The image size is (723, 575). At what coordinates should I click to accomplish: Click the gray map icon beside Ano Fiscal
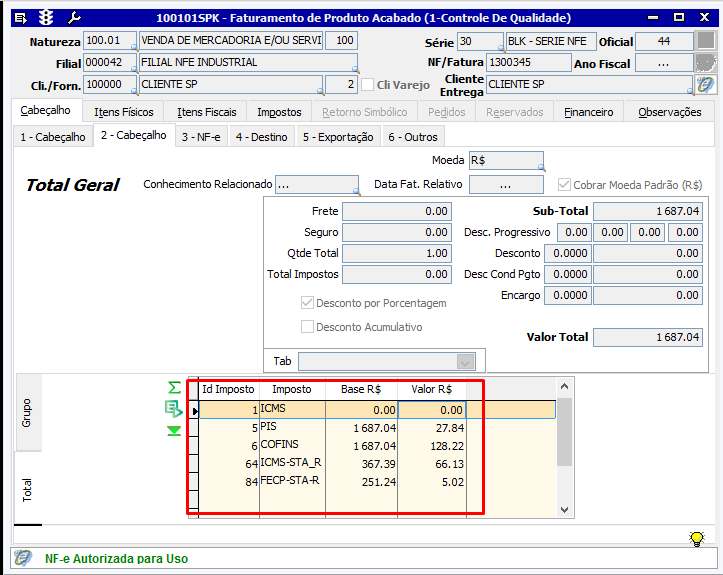(x=706, y=63)
